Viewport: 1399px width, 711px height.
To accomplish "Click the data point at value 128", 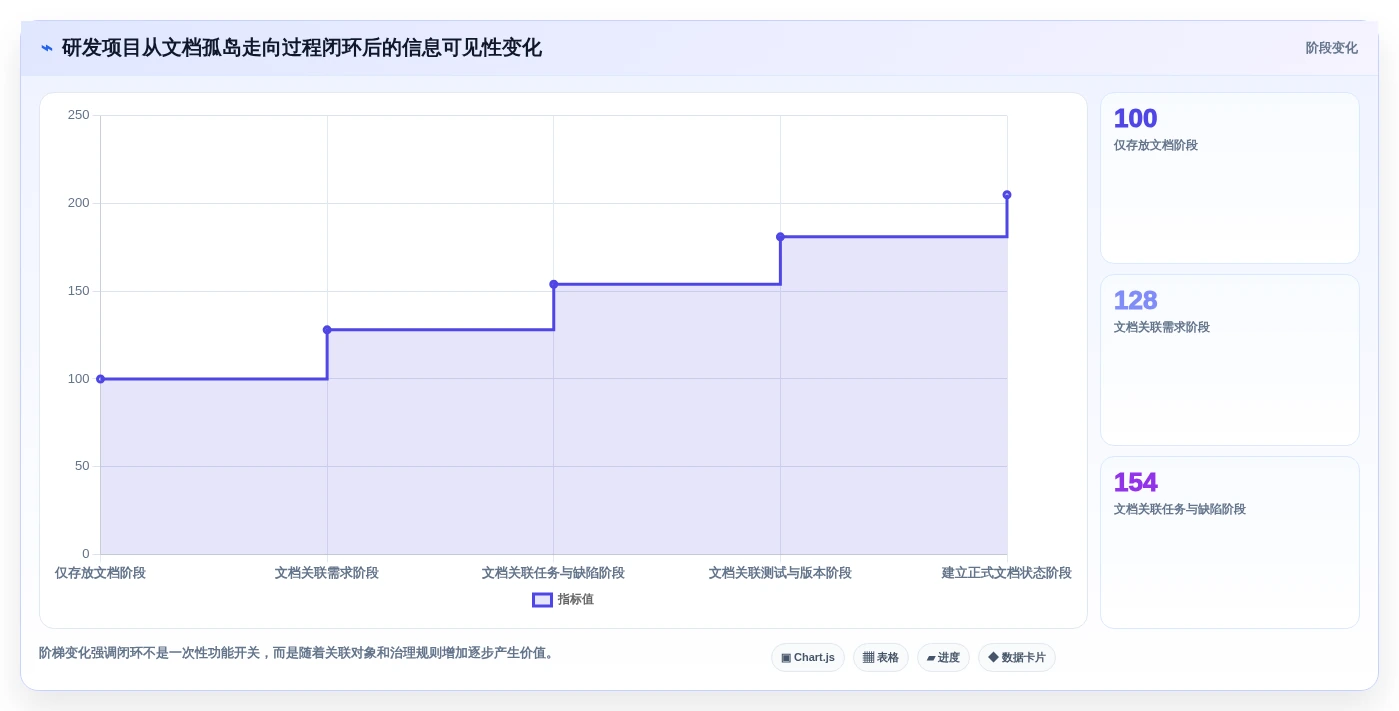I will pyautogui.click(x=327, y=330).
